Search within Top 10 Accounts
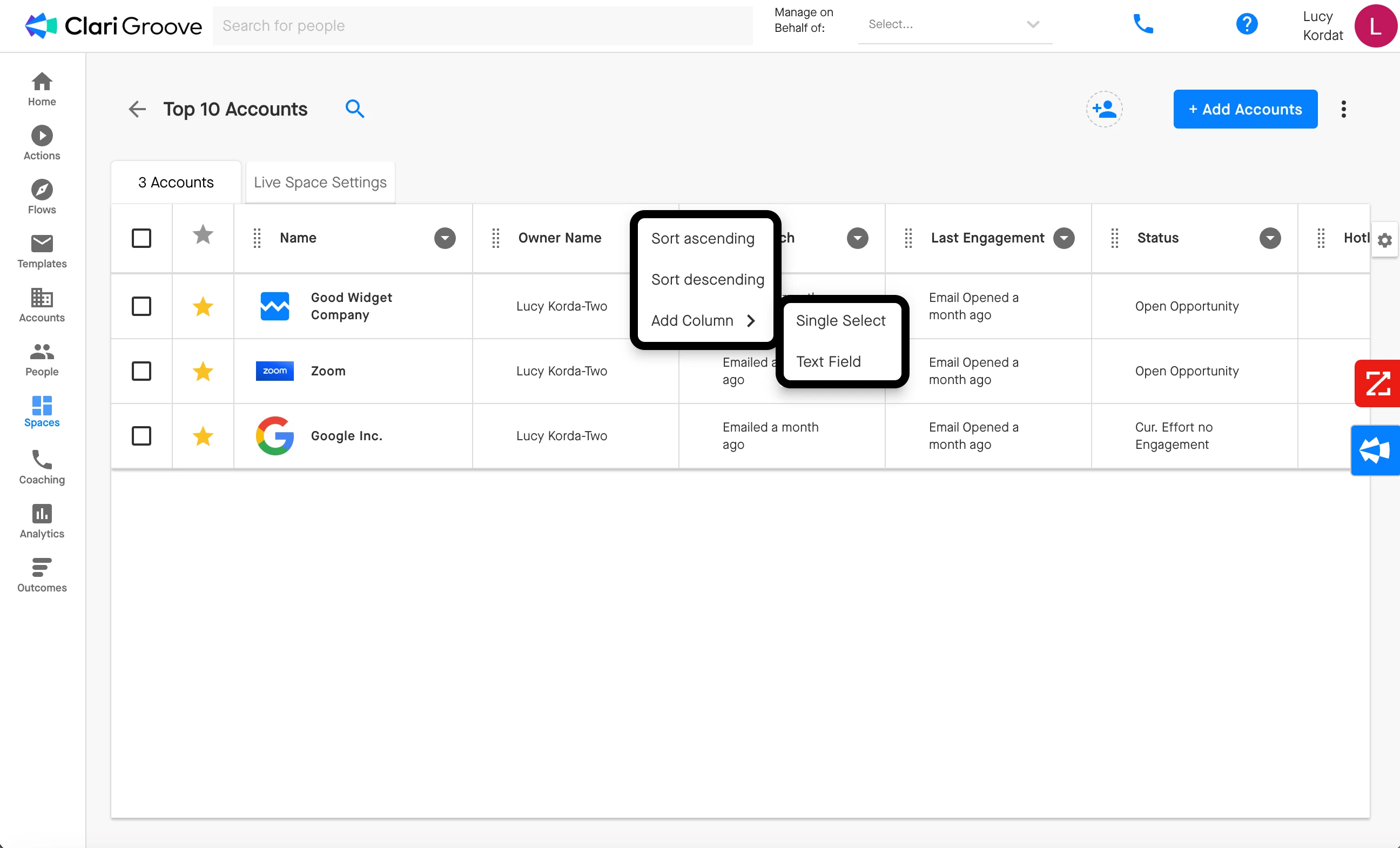Screen dimensions: 1400x848 pos(354,109)
